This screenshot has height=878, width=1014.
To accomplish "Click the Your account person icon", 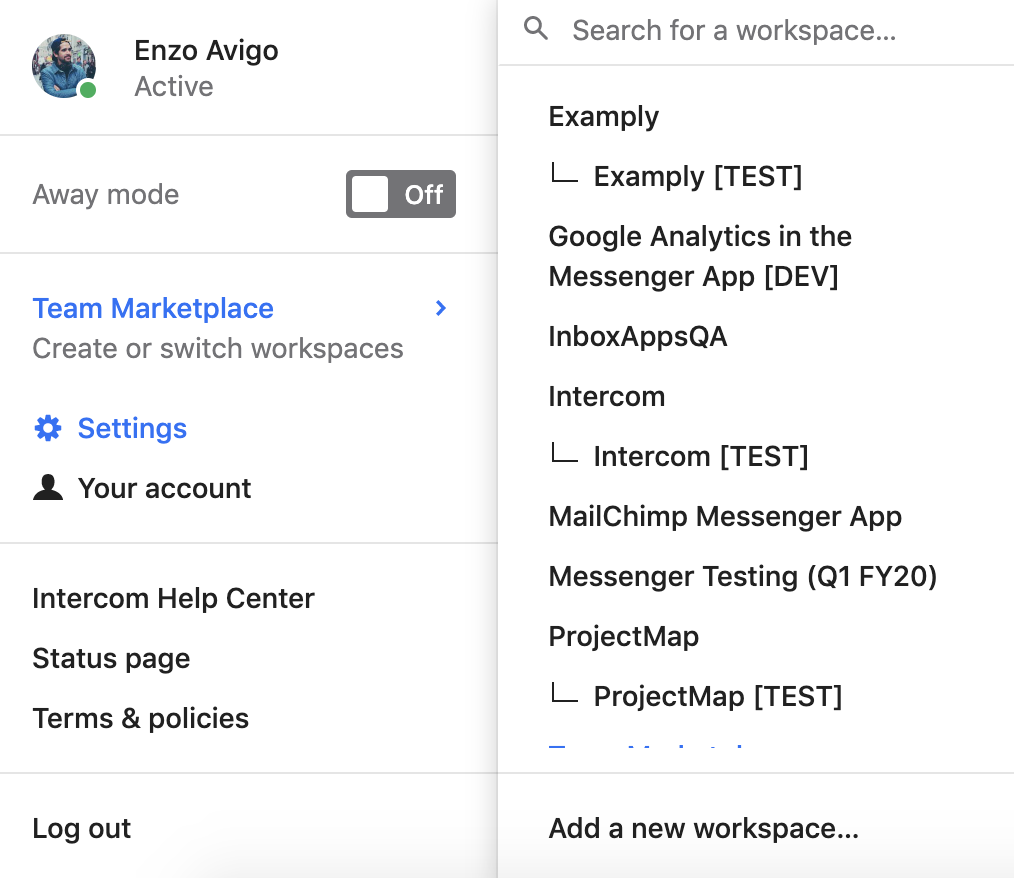I will 48,487.
